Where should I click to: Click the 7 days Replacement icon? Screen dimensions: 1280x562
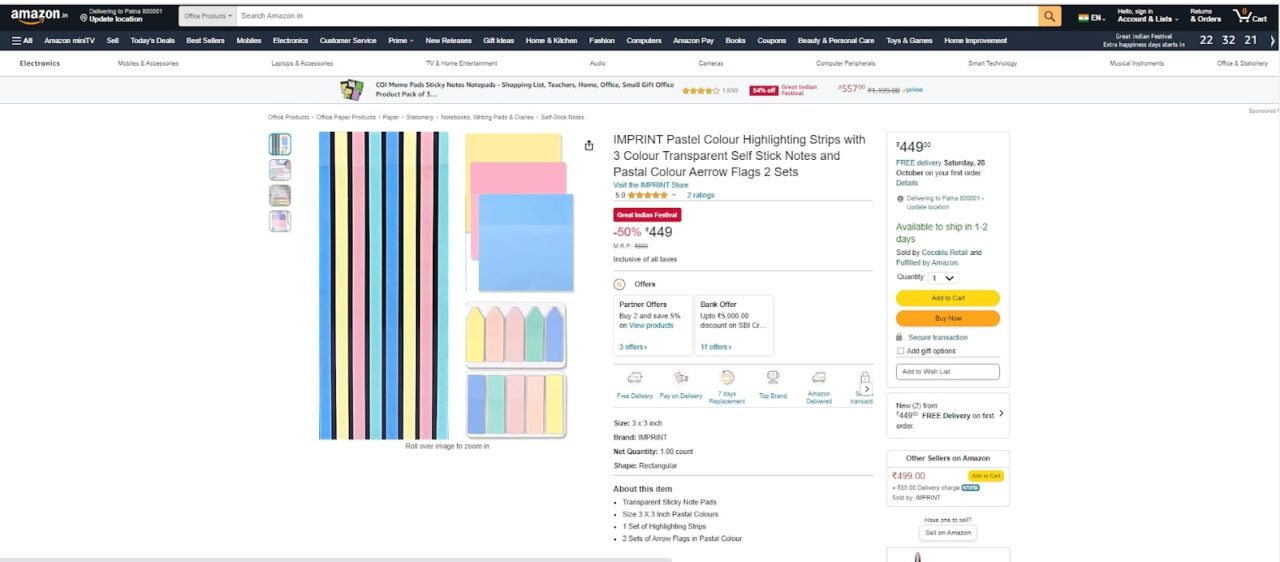coord(727,377)
